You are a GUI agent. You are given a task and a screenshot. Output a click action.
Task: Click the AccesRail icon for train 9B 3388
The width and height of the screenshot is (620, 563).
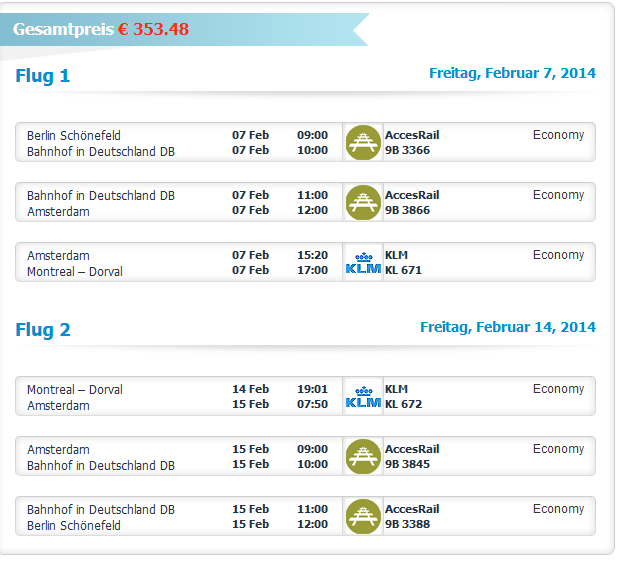tap(363, 517)
